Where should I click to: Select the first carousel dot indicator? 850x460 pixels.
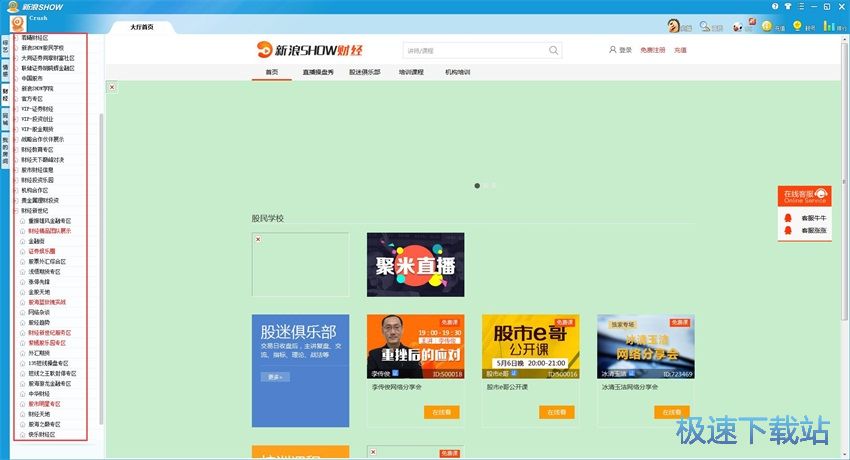pos(477,186)
